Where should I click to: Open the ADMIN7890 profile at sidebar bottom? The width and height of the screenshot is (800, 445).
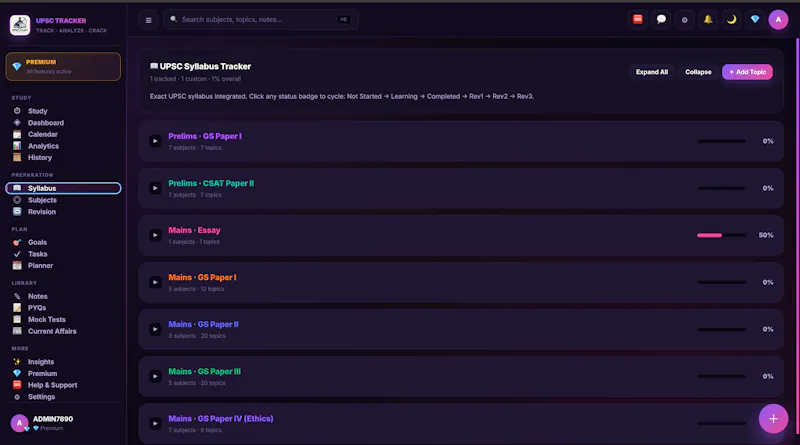pyautogui.click(x=63, y=423)
